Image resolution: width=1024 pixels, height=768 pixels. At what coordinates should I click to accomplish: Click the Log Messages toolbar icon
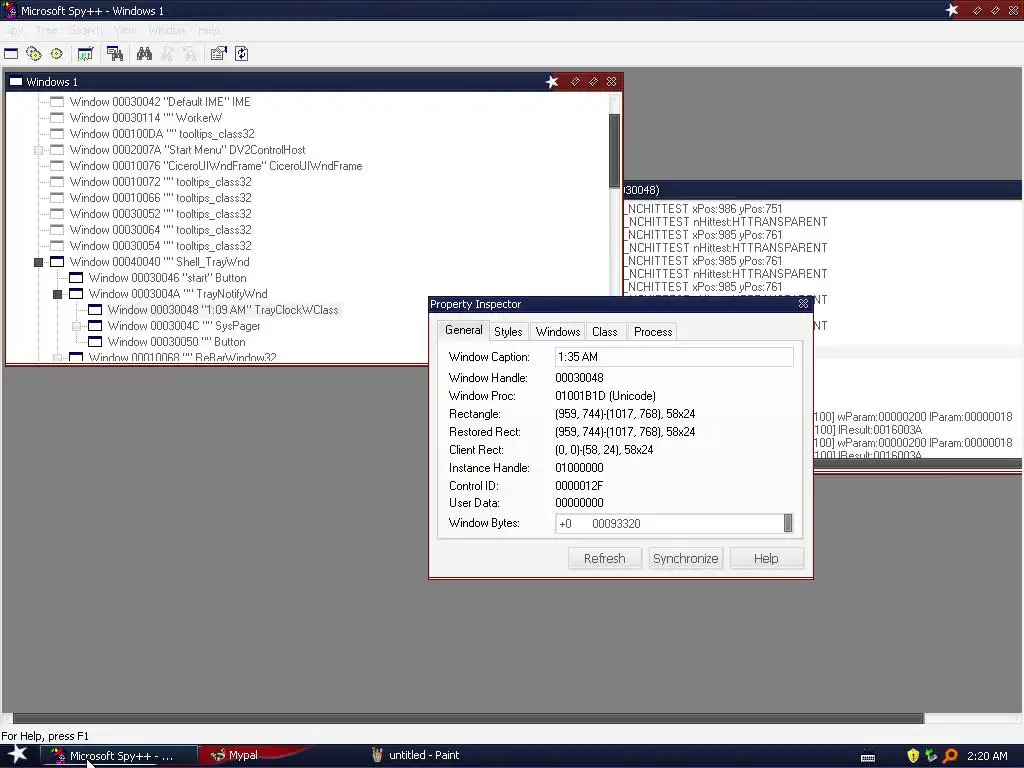(x=85, y=54)
